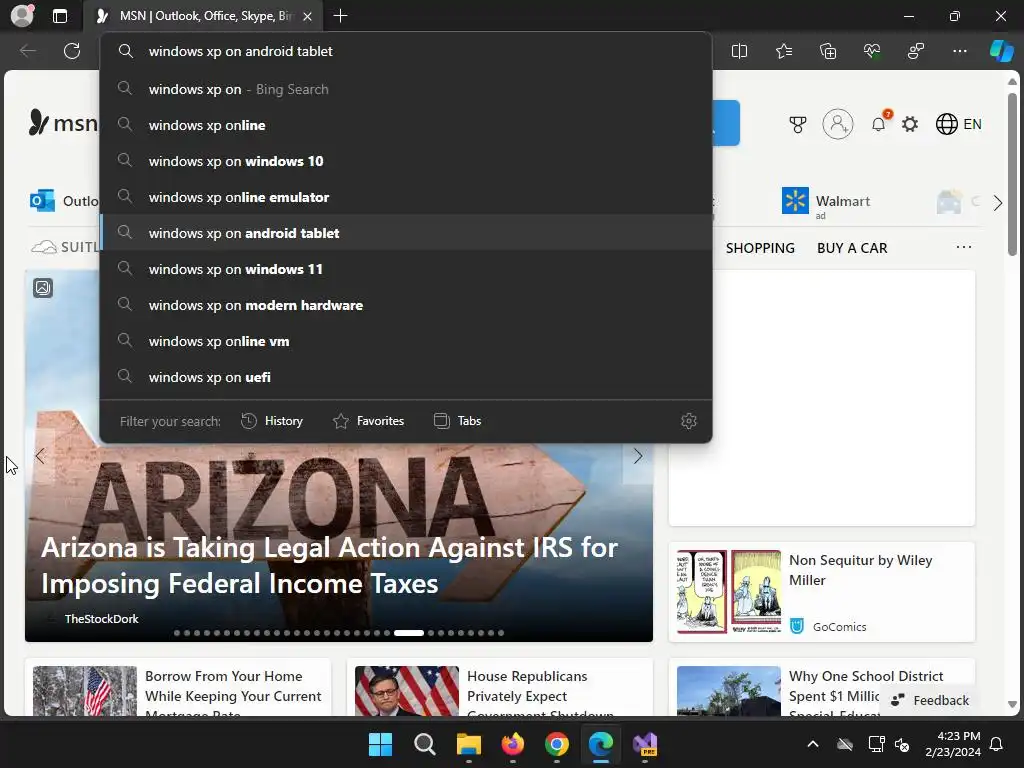Viewport: 1024px width, 768px height.
Task: Open Favorites star icon in toolbar
Action: (784, 51)
